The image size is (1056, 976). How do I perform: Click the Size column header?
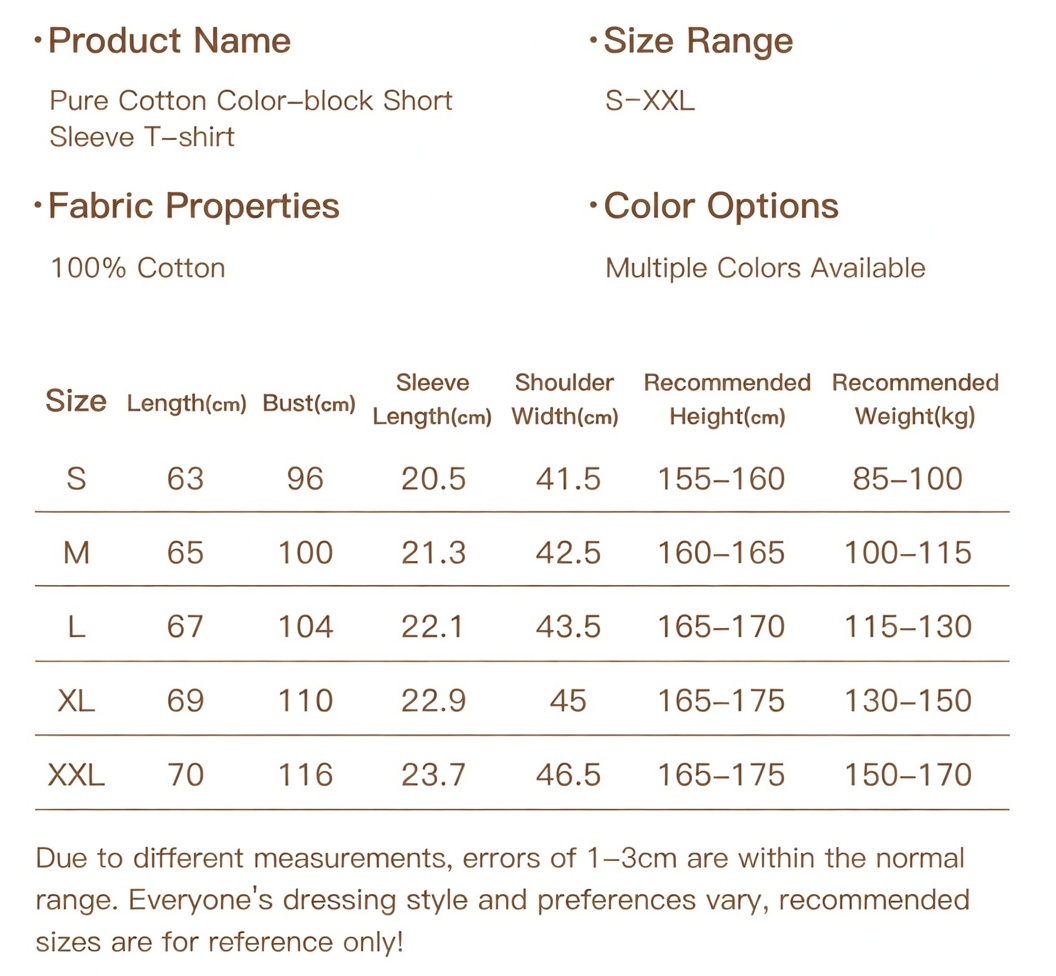tap(76, 401)
